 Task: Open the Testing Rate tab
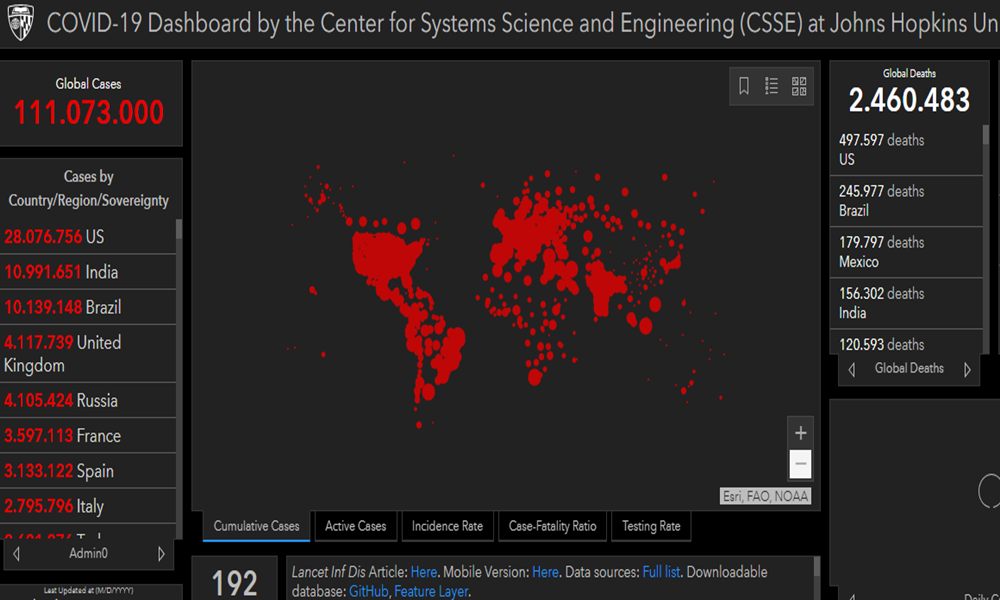650,526
